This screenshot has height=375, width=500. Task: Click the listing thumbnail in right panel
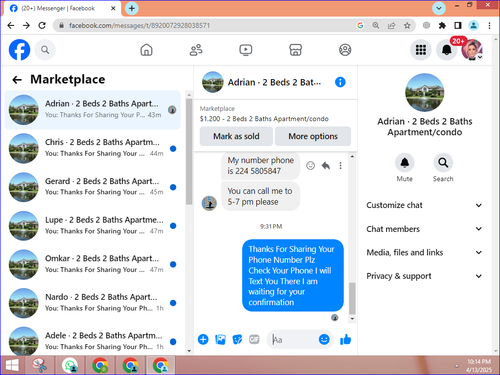point(425,93)
